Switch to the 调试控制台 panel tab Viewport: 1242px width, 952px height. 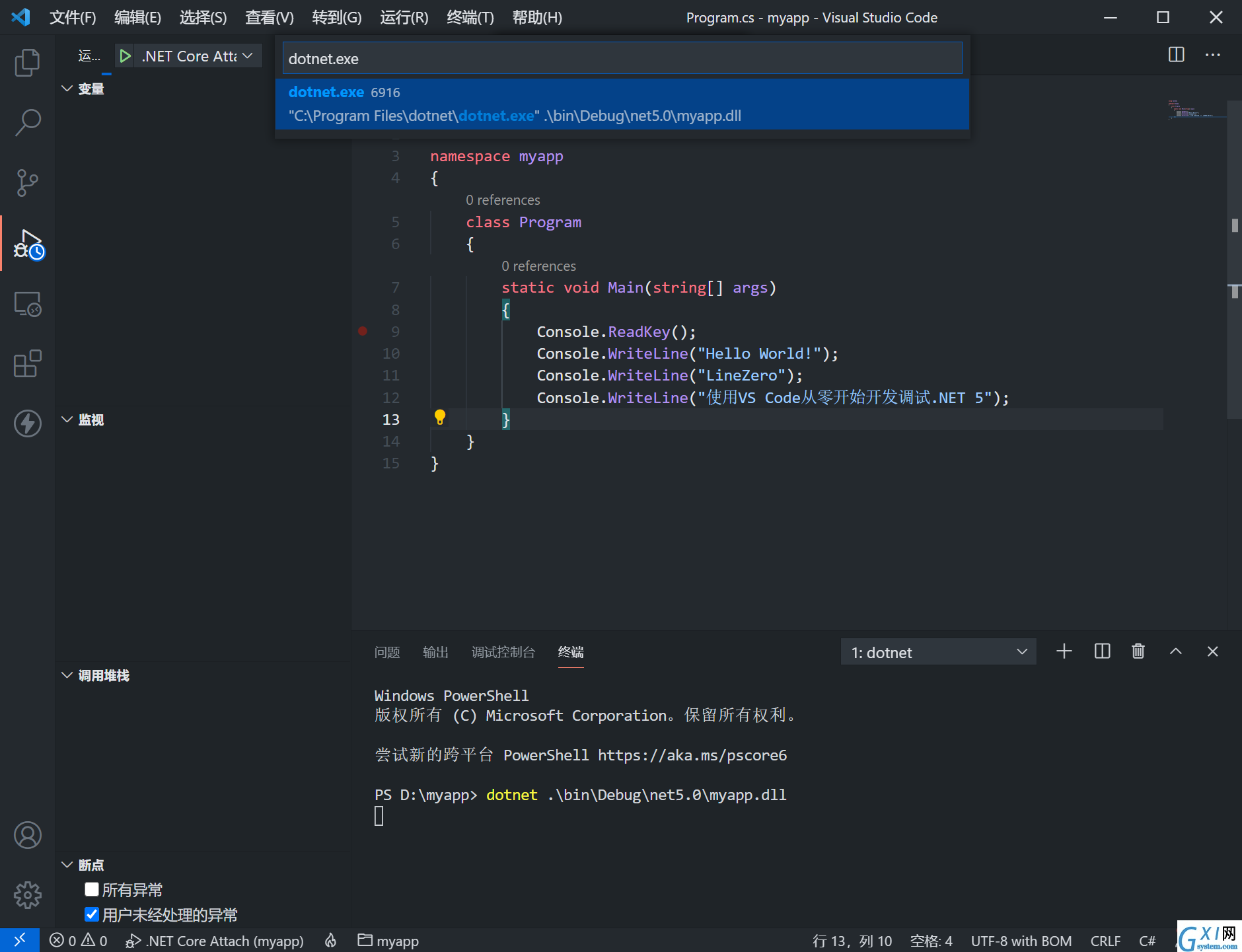tap(503, 652)
